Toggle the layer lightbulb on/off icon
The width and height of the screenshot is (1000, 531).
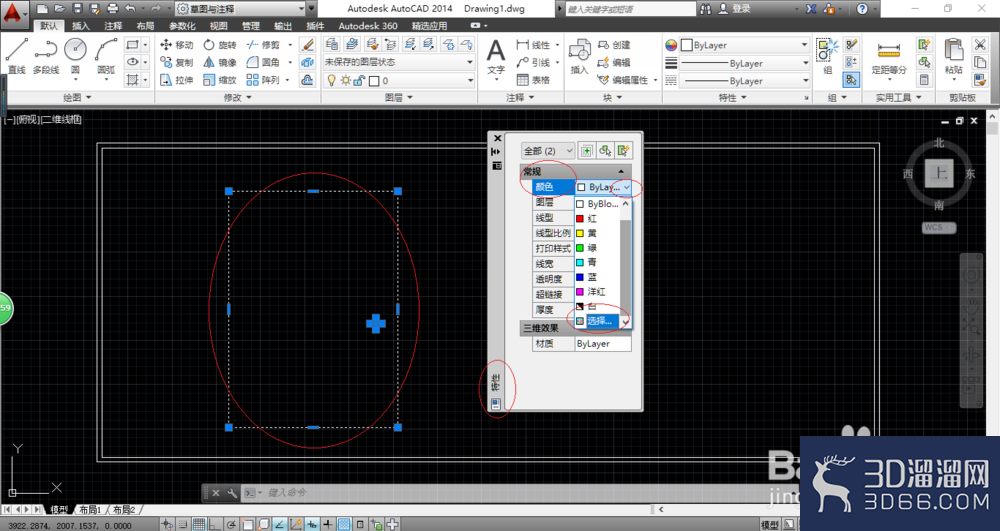point(331,80)
